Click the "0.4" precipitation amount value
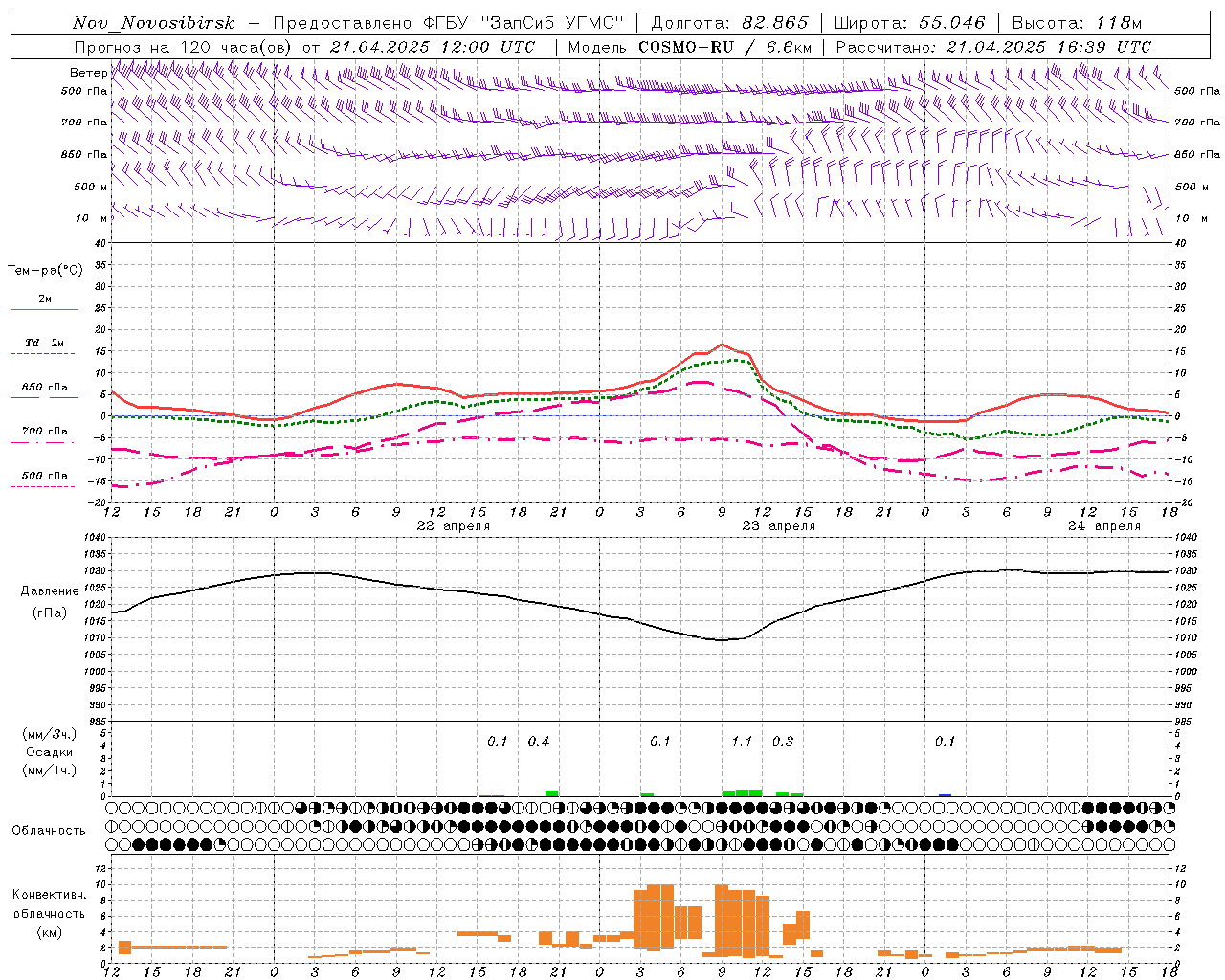Image resolution: width=1225 pixels, height=980 pixels. click(539, 742)
